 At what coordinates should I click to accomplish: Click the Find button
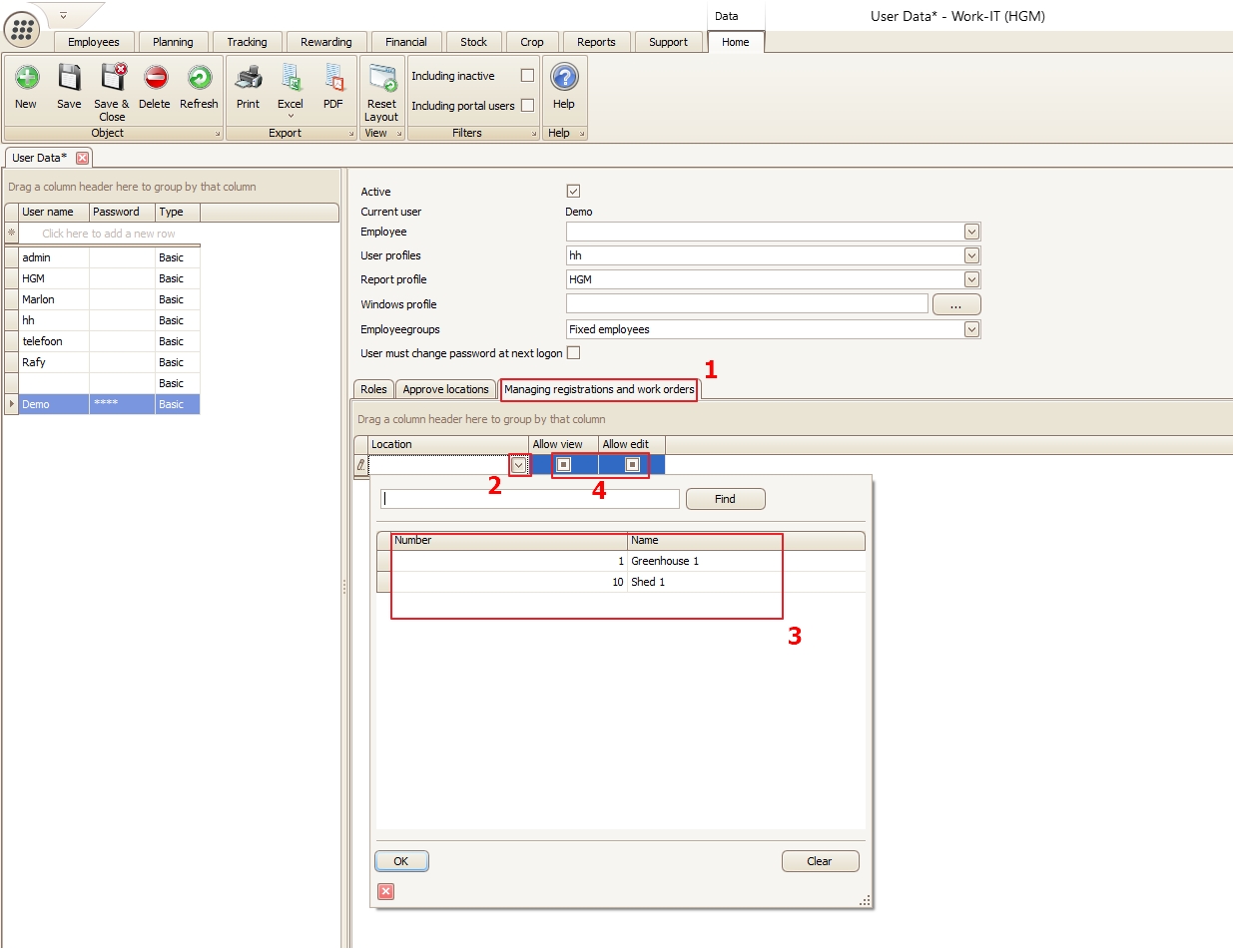(725, 499)
